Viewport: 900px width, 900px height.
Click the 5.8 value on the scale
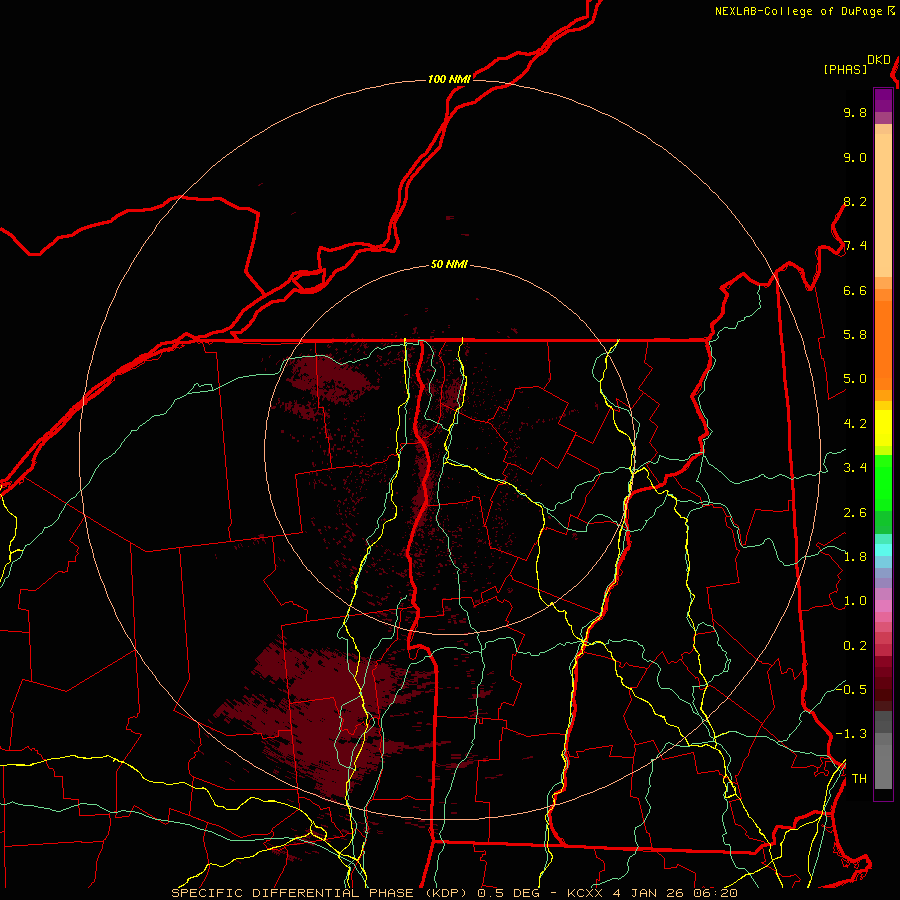pos(855,335)
